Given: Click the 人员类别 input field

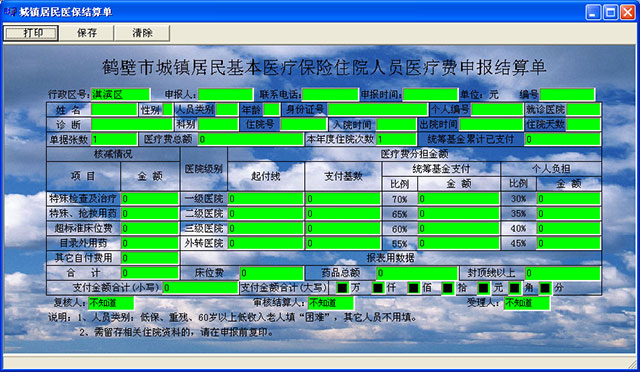Looking at the screenshot, I should click(x=227, y=109).
